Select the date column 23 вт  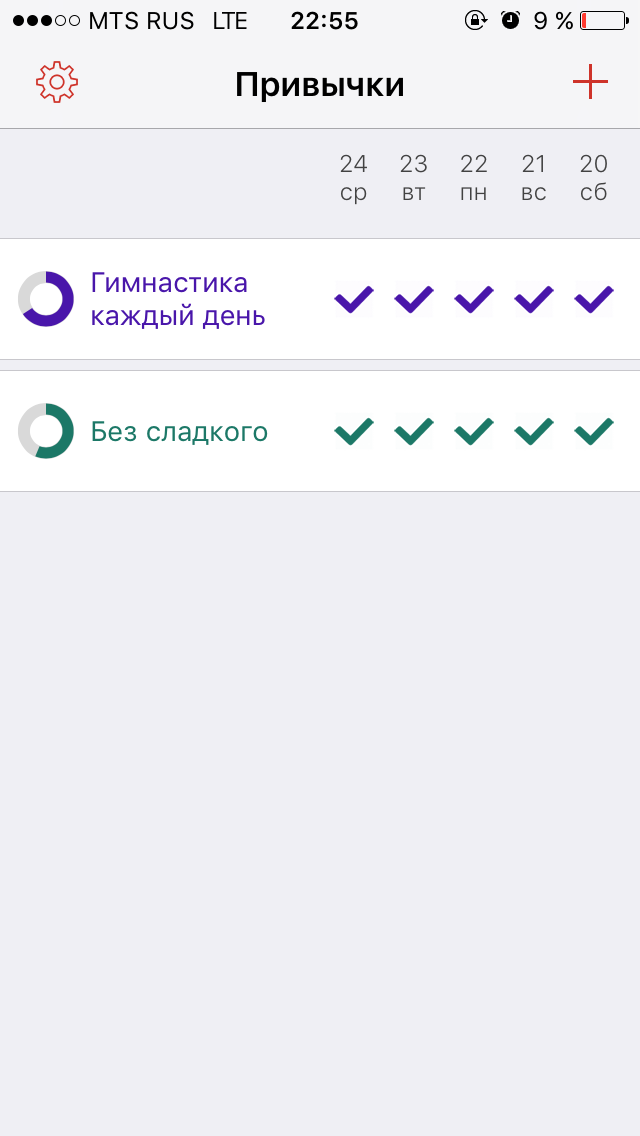[413, 178]
